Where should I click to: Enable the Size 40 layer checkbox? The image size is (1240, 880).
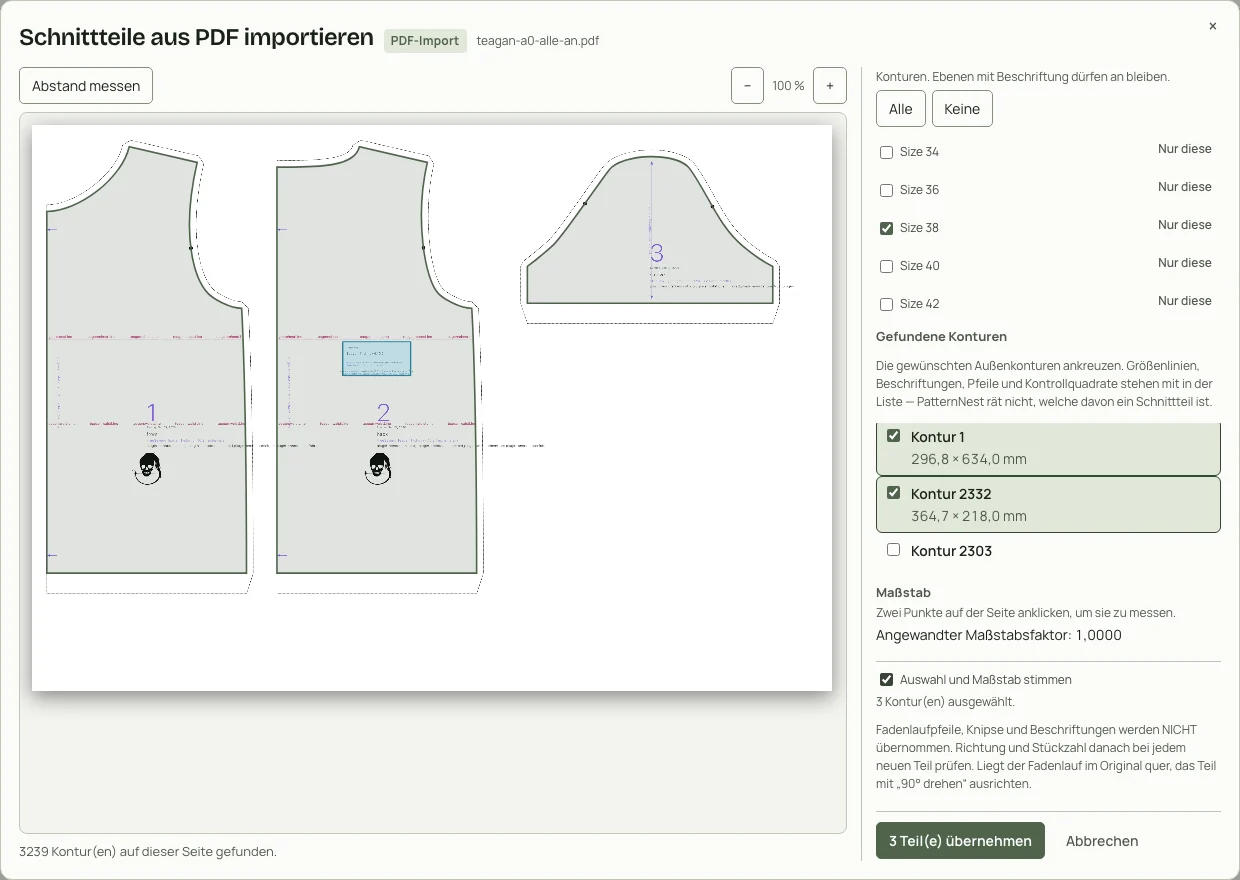(x=886, y=266)
